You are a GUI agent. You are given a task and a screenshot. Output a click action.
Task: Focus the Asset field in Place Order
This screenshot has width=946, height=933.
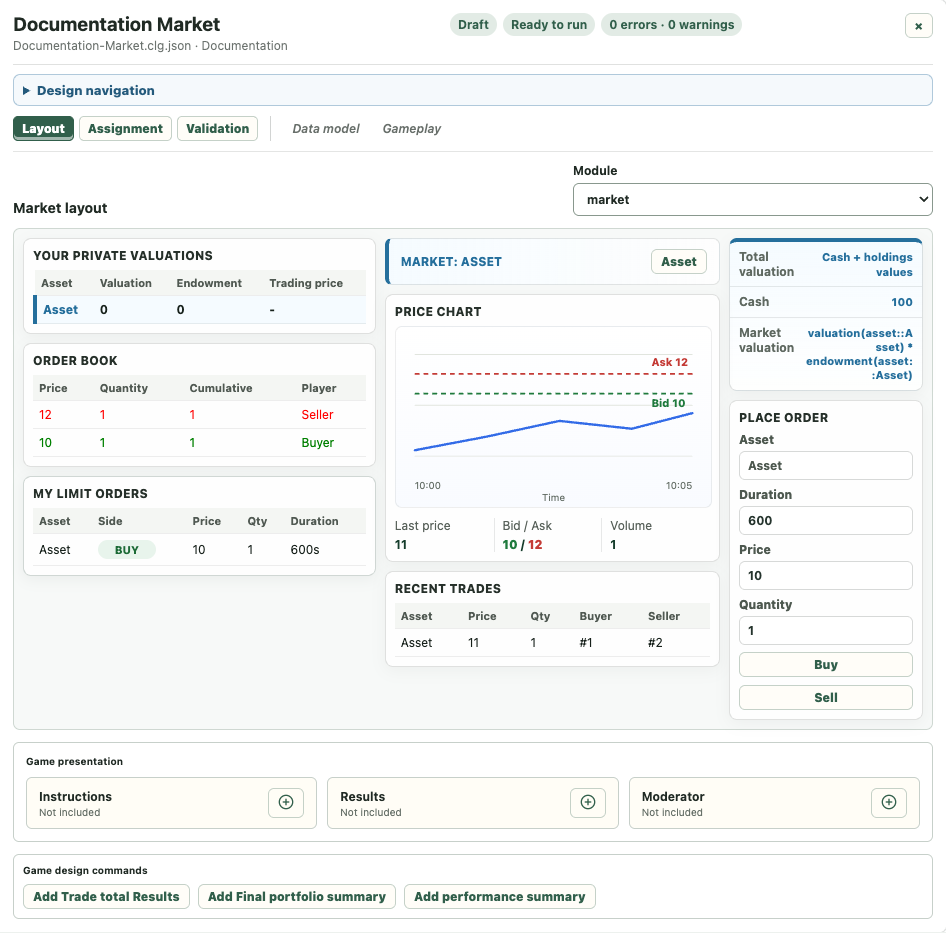825,466
